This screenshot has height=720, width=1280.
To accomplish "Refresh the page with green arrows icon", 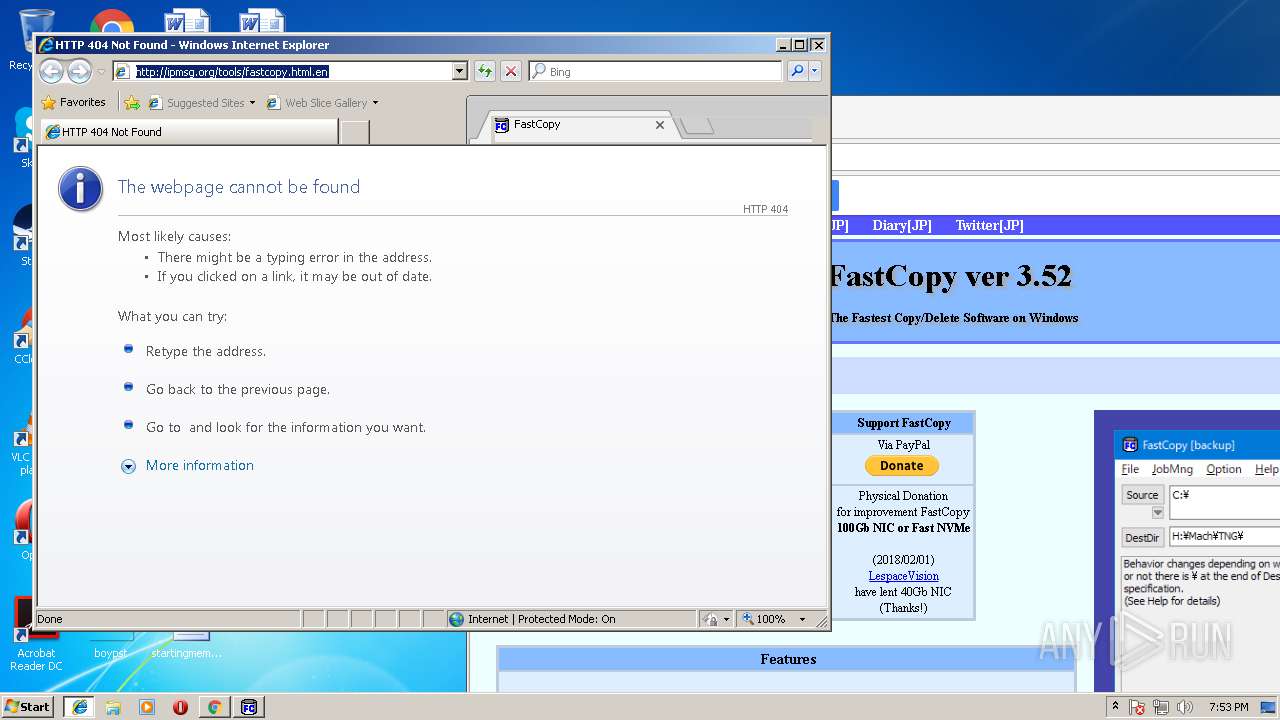I will tap(485, 71).
